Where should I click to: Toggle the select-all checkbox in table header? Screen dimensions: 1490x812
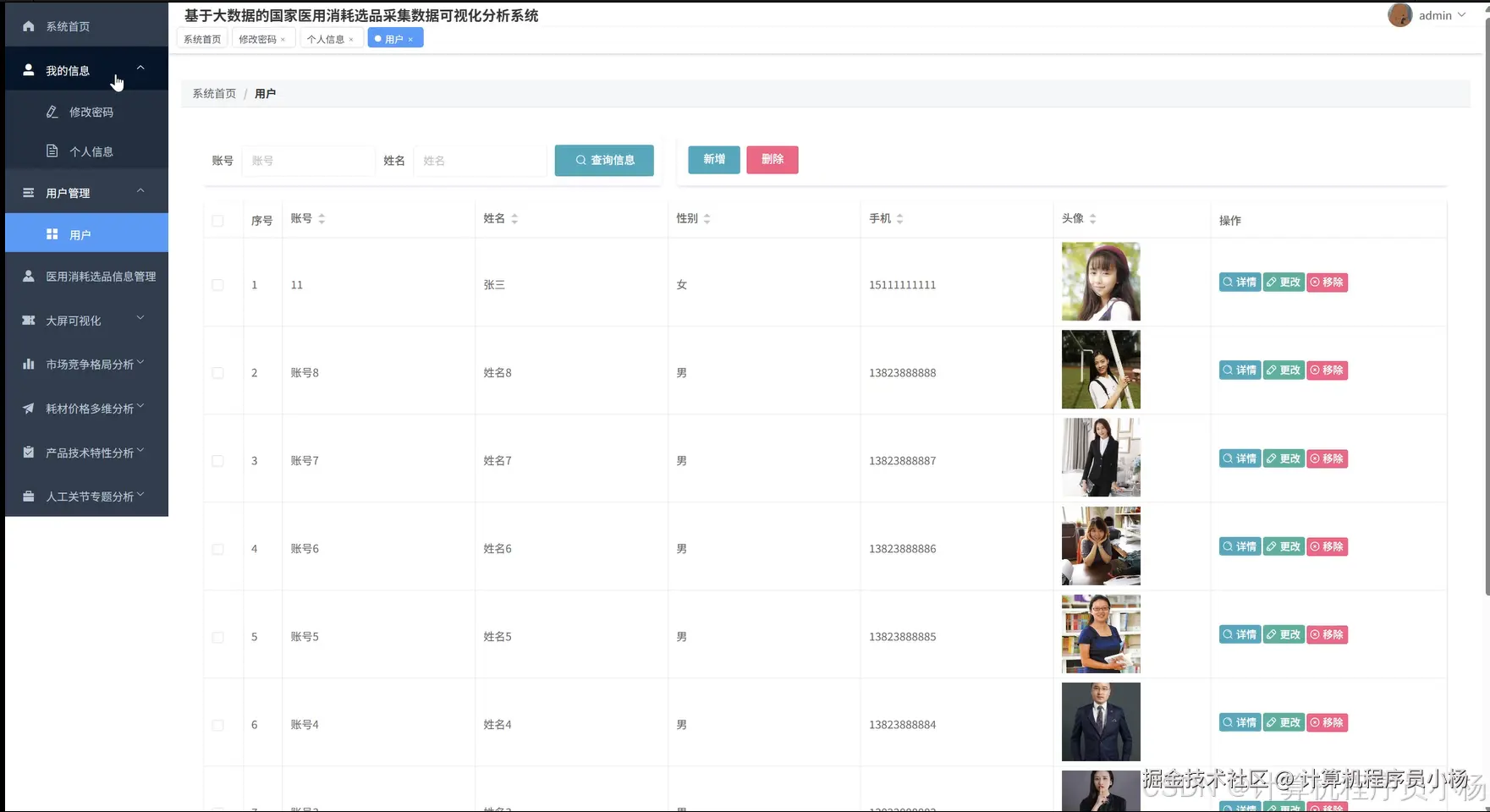(217, 221)
